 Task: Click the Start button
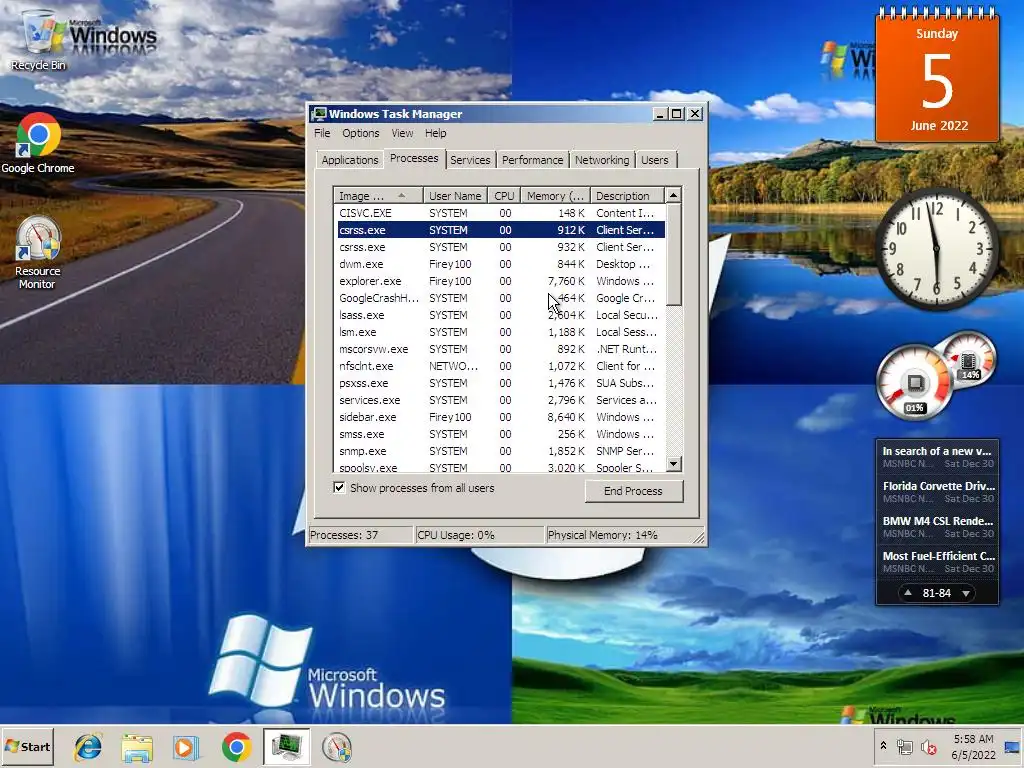pyautogui.click(x=27, y=746)
